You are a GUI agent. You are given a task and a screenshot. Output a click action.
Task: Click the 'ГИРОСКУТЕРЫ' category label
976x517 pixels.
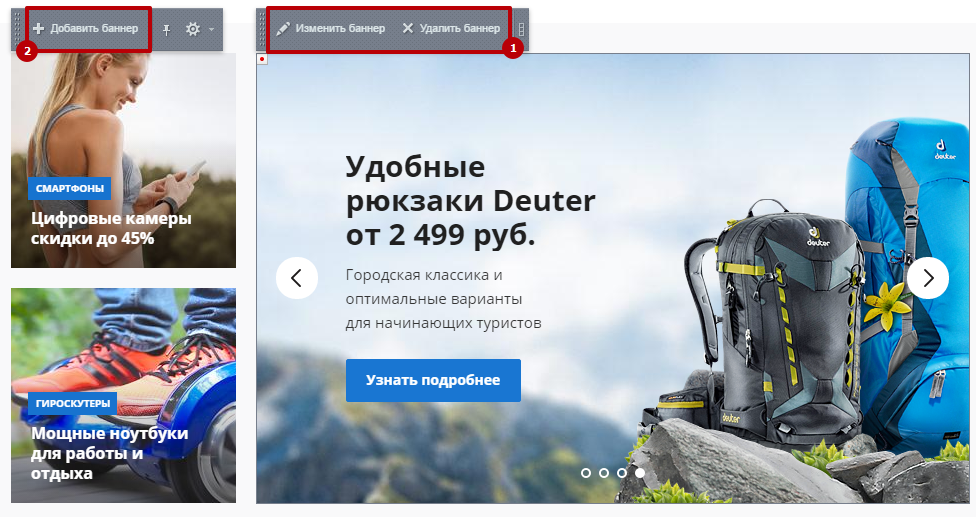73,403
